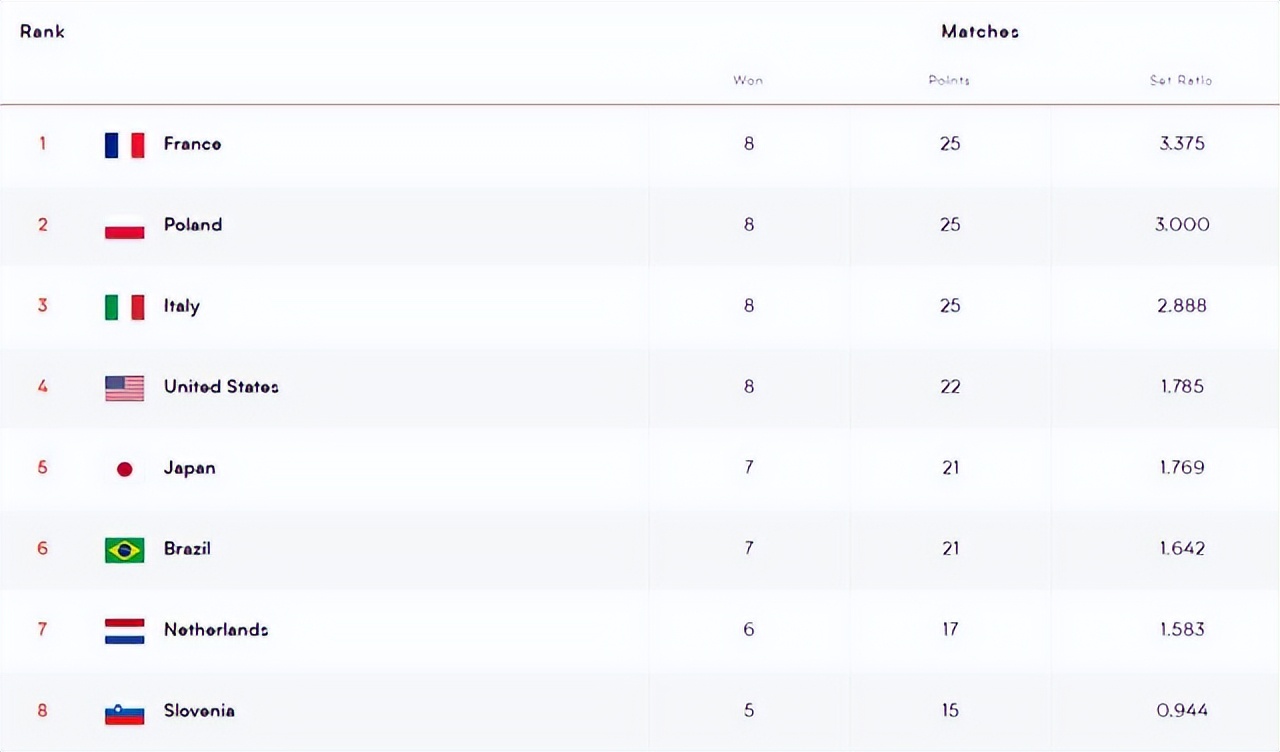This screenshot has width=1280, height=752.
Task: Open the Slovenia team name
Action: pos(200,711)
